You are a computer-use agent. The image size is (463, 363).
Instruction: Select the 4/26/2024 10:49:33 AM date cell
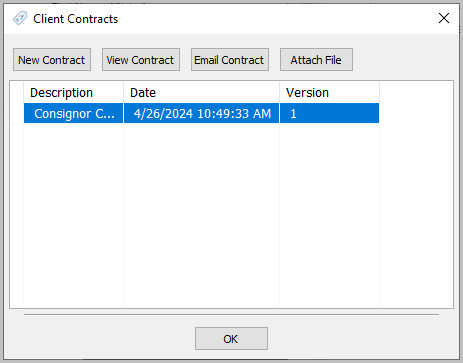click(201, 113)
